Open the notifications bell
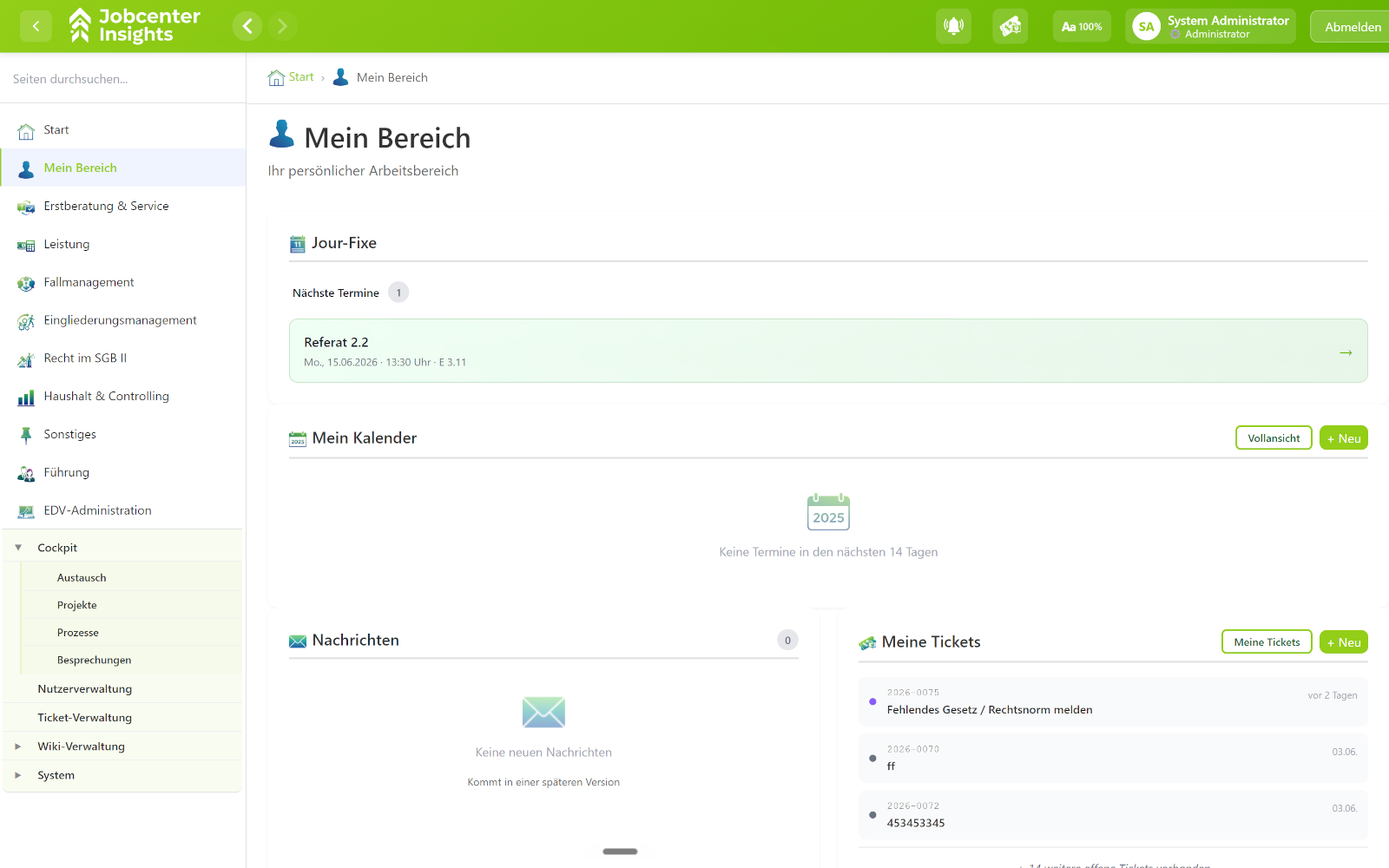The image size is (1389, 868). click(953, 26)
